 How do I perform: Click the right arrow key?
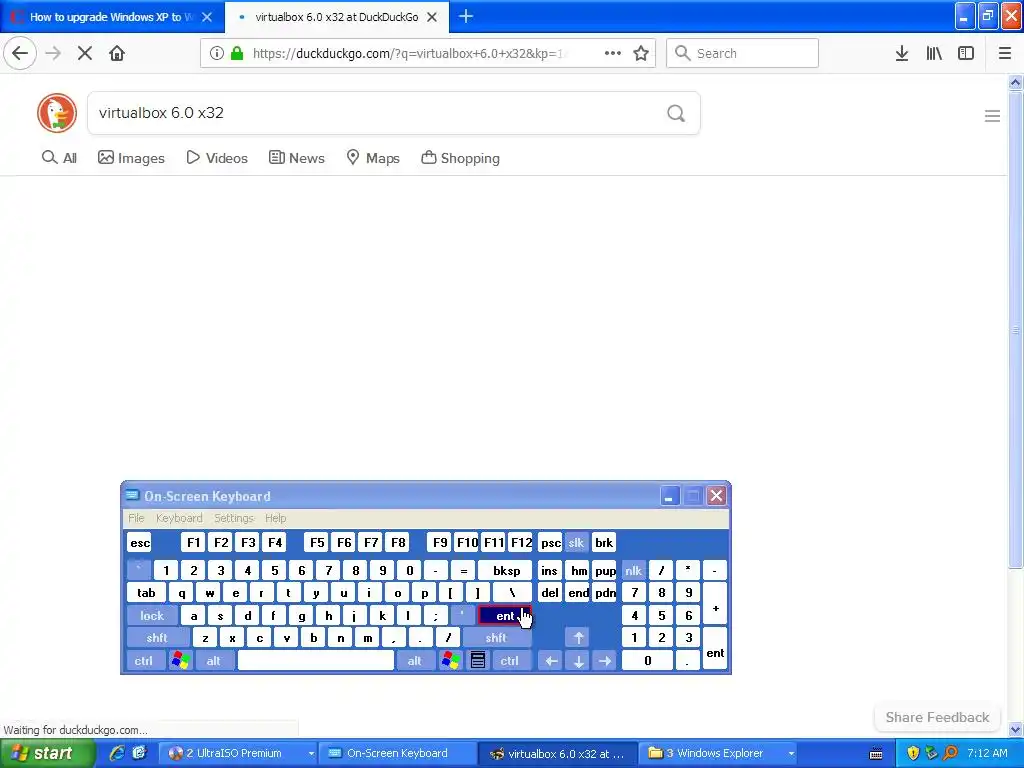[x=605, y=660]
